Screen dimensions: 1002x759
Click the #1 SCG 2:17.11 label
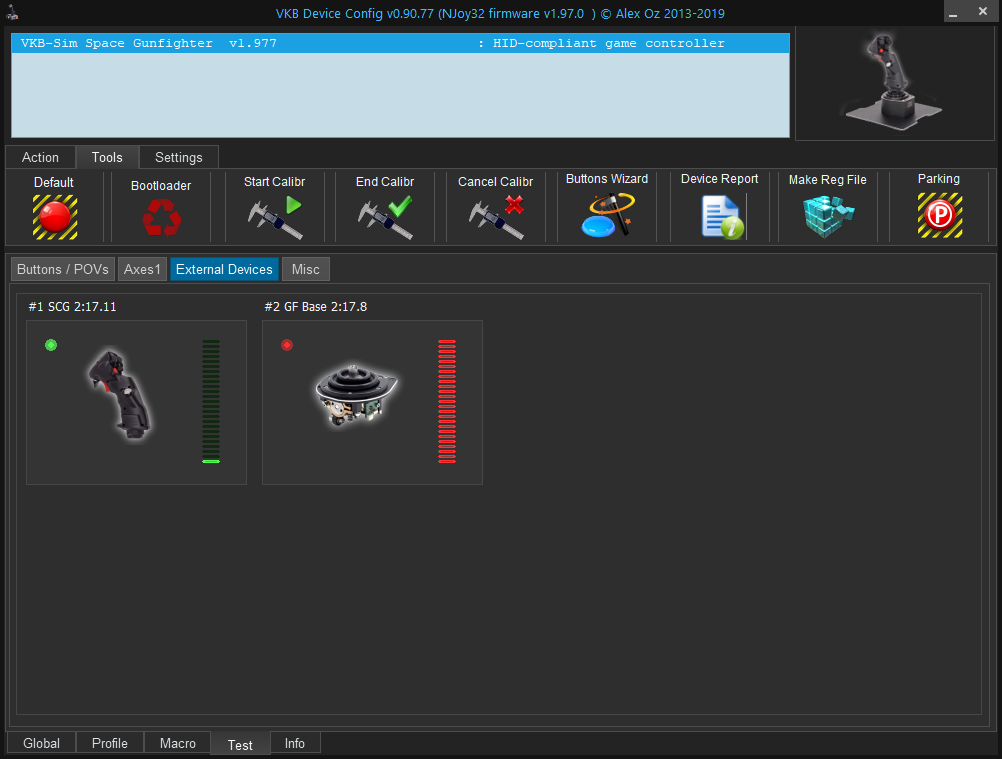[x=72, y=307]
